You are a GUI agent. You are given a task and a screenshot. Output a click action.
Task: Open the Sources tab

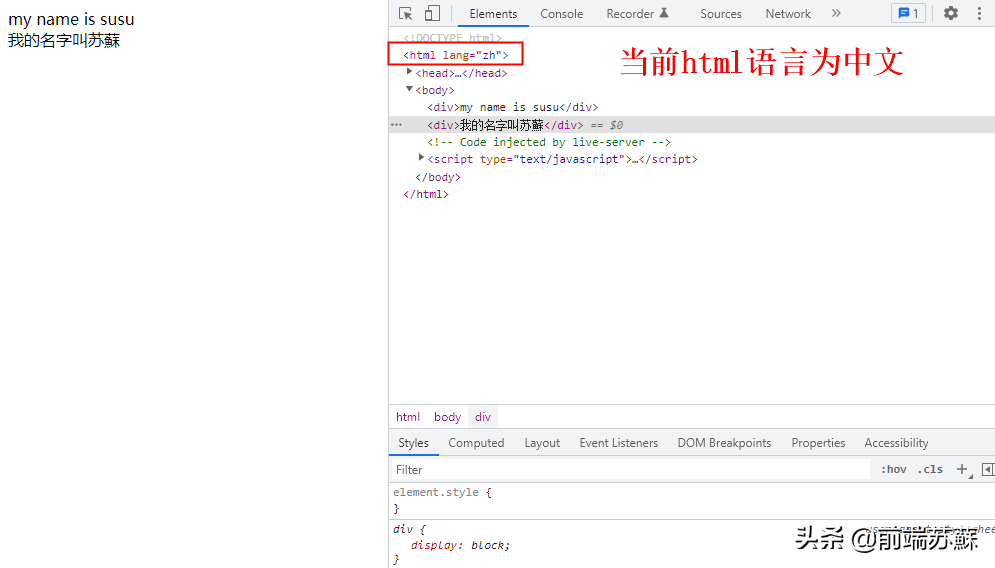click(721, 14)
